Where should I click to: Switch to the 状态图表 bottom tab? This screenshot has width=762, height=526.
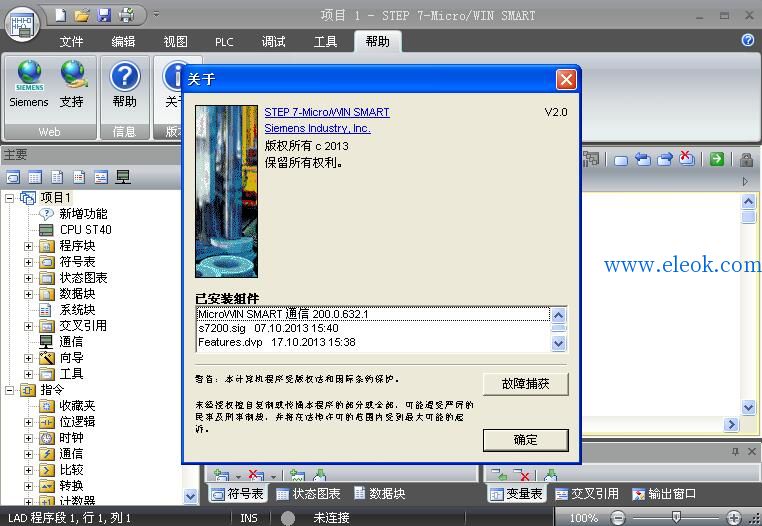(308, 494)
